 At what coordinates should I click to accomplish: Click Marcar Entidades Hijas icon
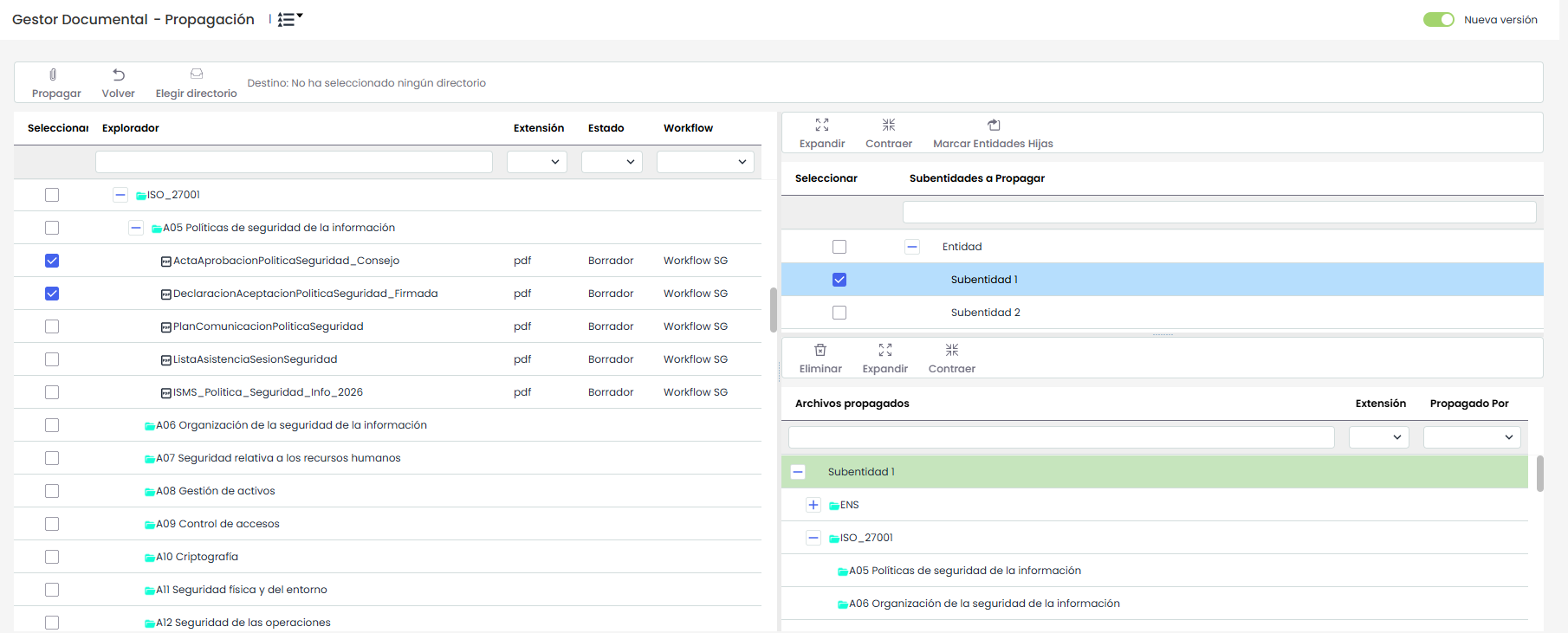coord(993,126)
